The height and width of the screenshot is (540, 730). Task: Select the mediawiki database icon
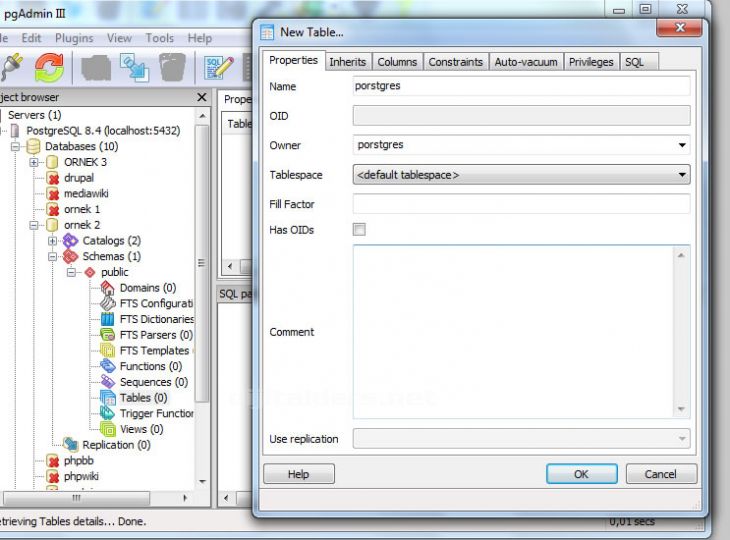pos(53,194)
